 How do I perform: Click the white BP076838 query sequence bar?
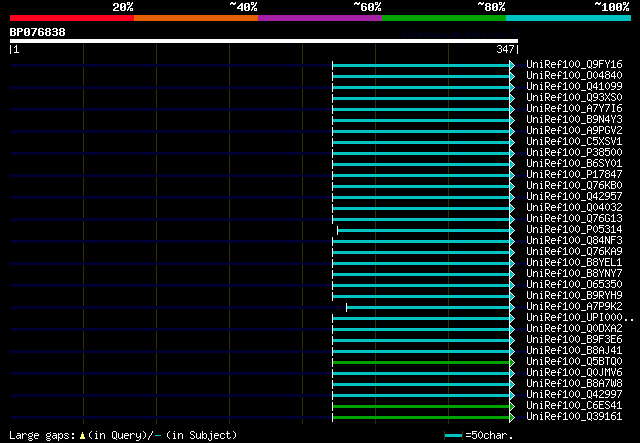click(264, 41)
